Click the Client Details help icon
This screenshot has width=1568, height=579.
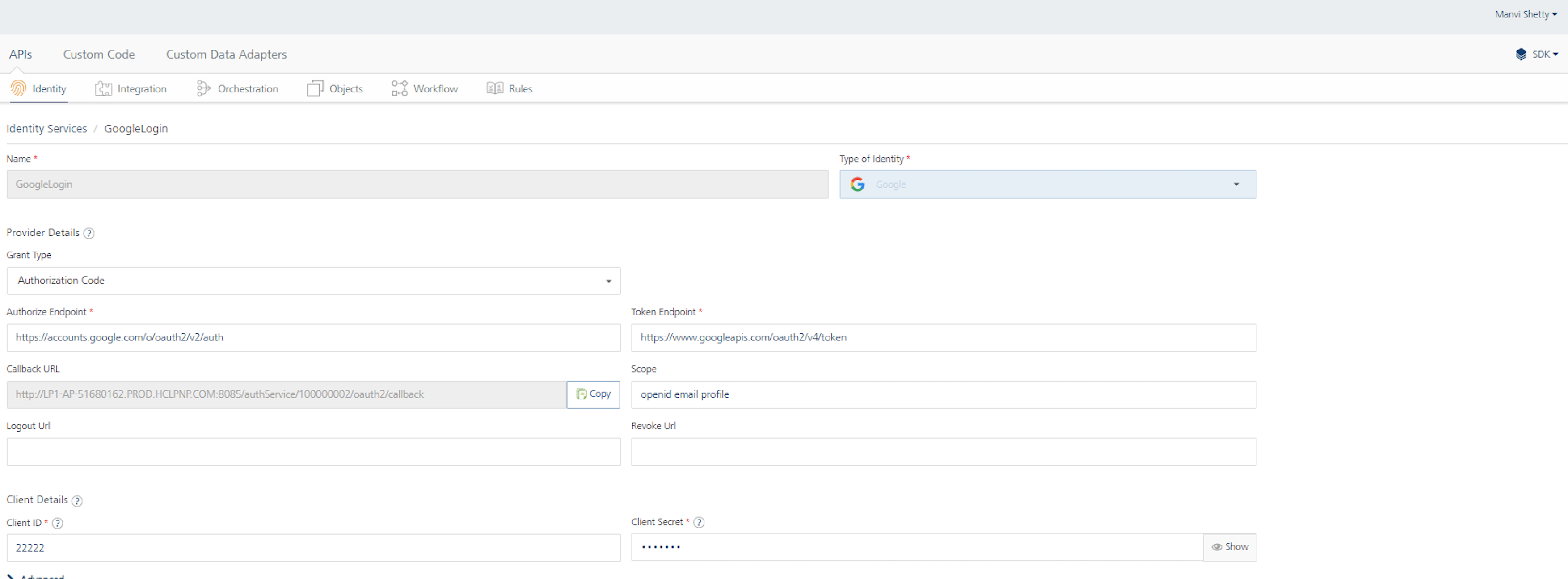(77, 500)
